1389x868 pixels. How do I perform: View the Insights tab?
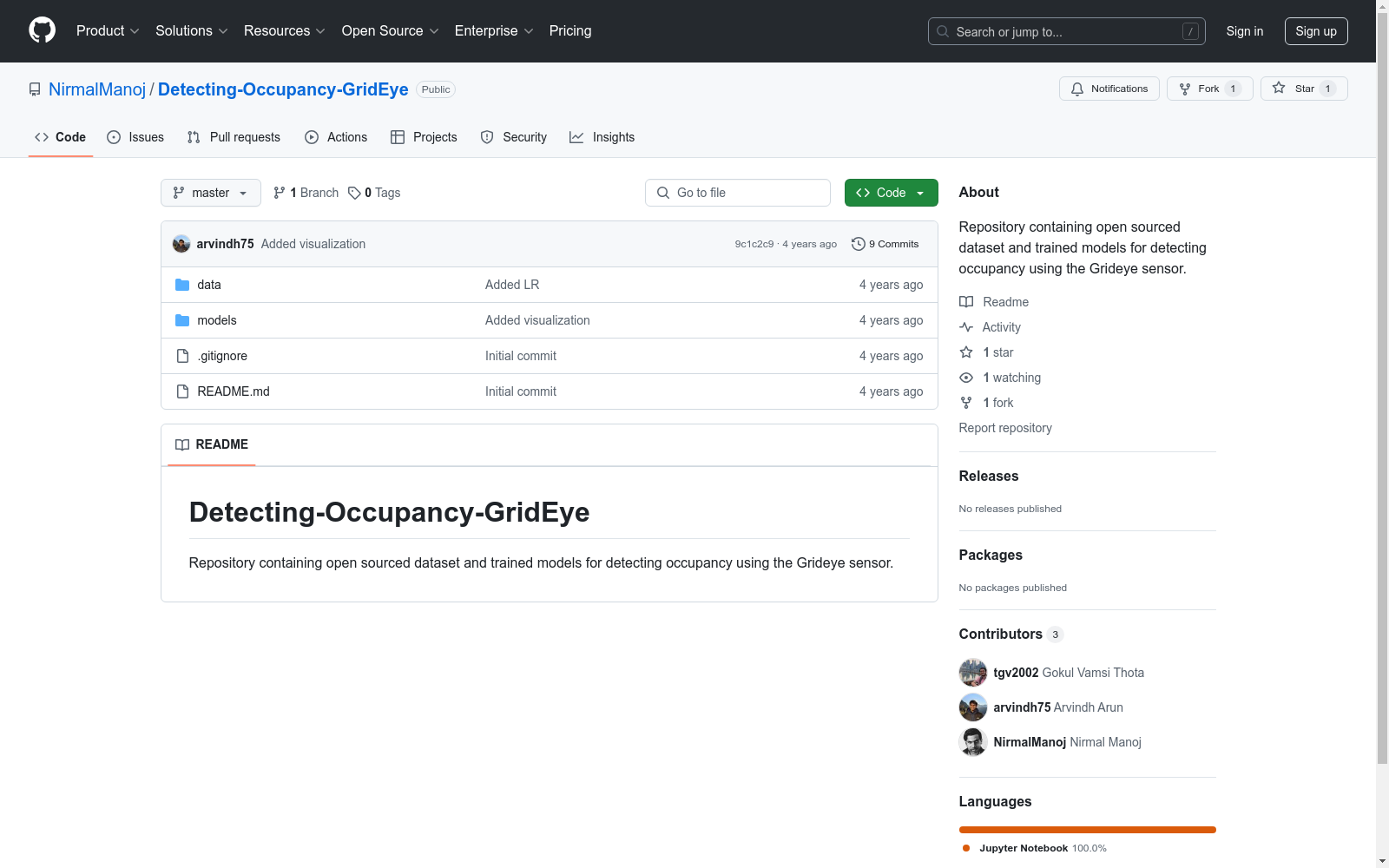click(602, 137)
